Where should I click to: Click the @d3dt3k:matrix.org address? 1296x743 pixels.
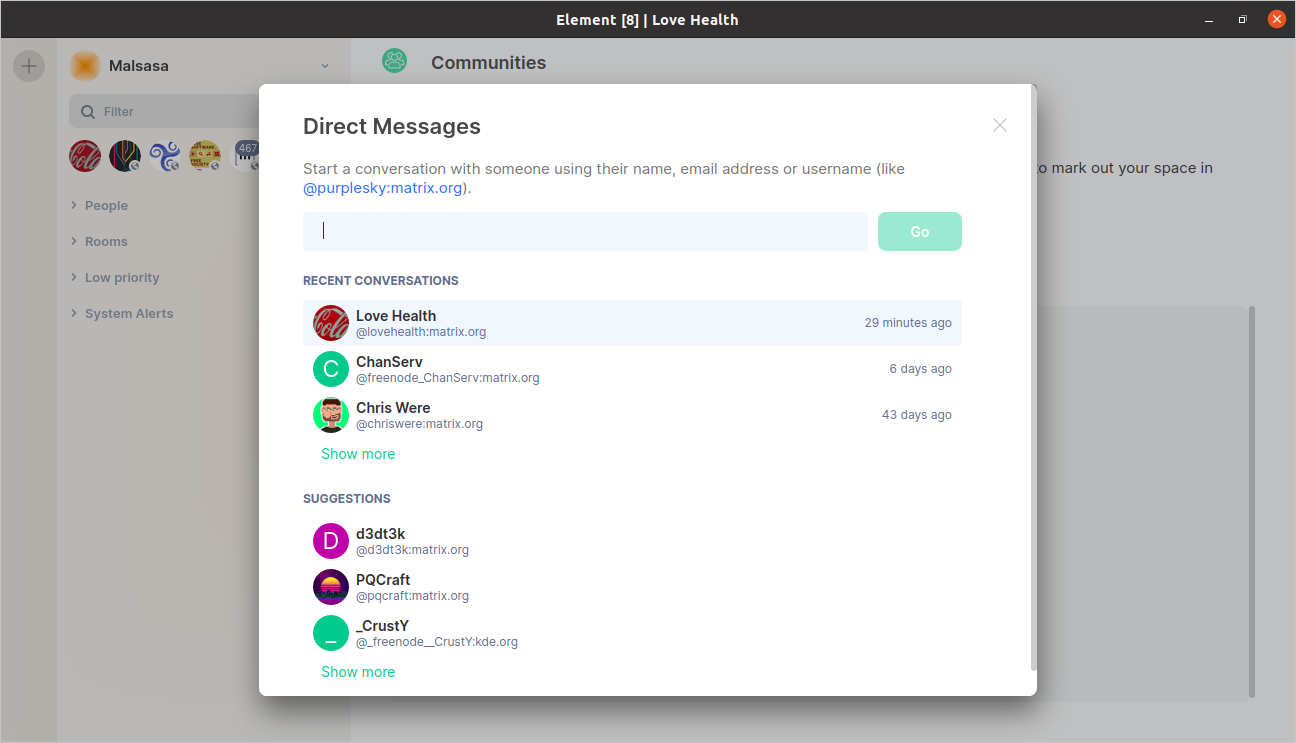(x=412, y=550)
